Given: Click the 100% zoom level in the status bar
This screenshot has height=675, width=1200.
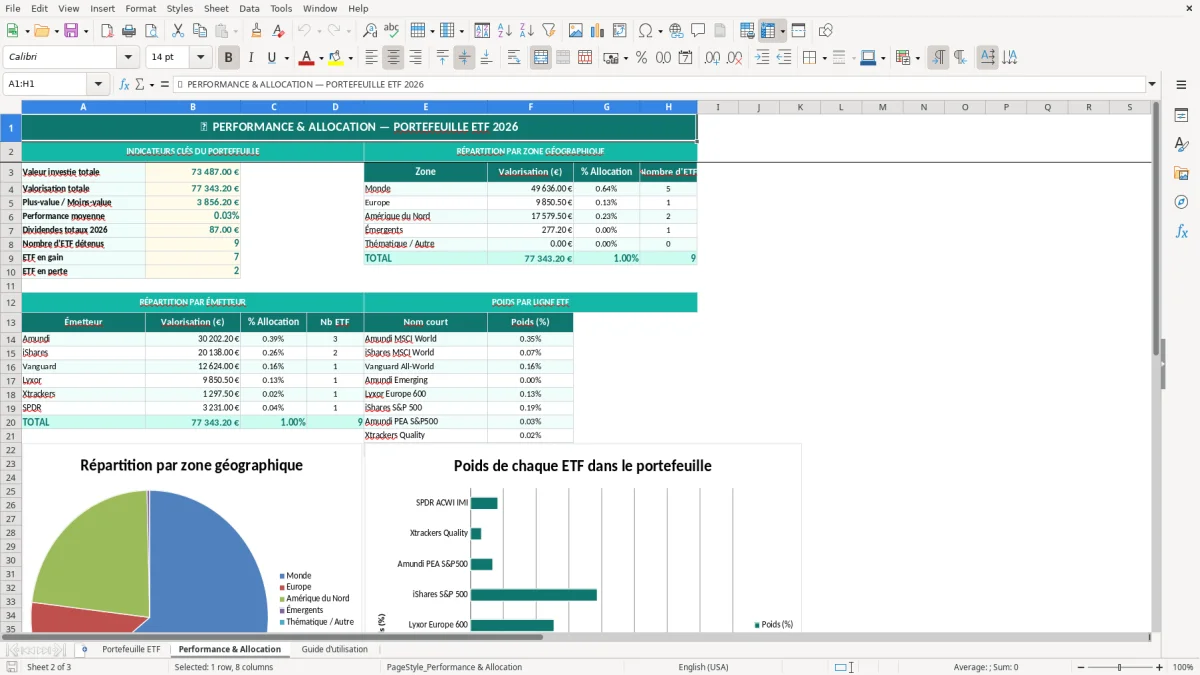Looking at the screenshot, I should tap(1182, 667).
